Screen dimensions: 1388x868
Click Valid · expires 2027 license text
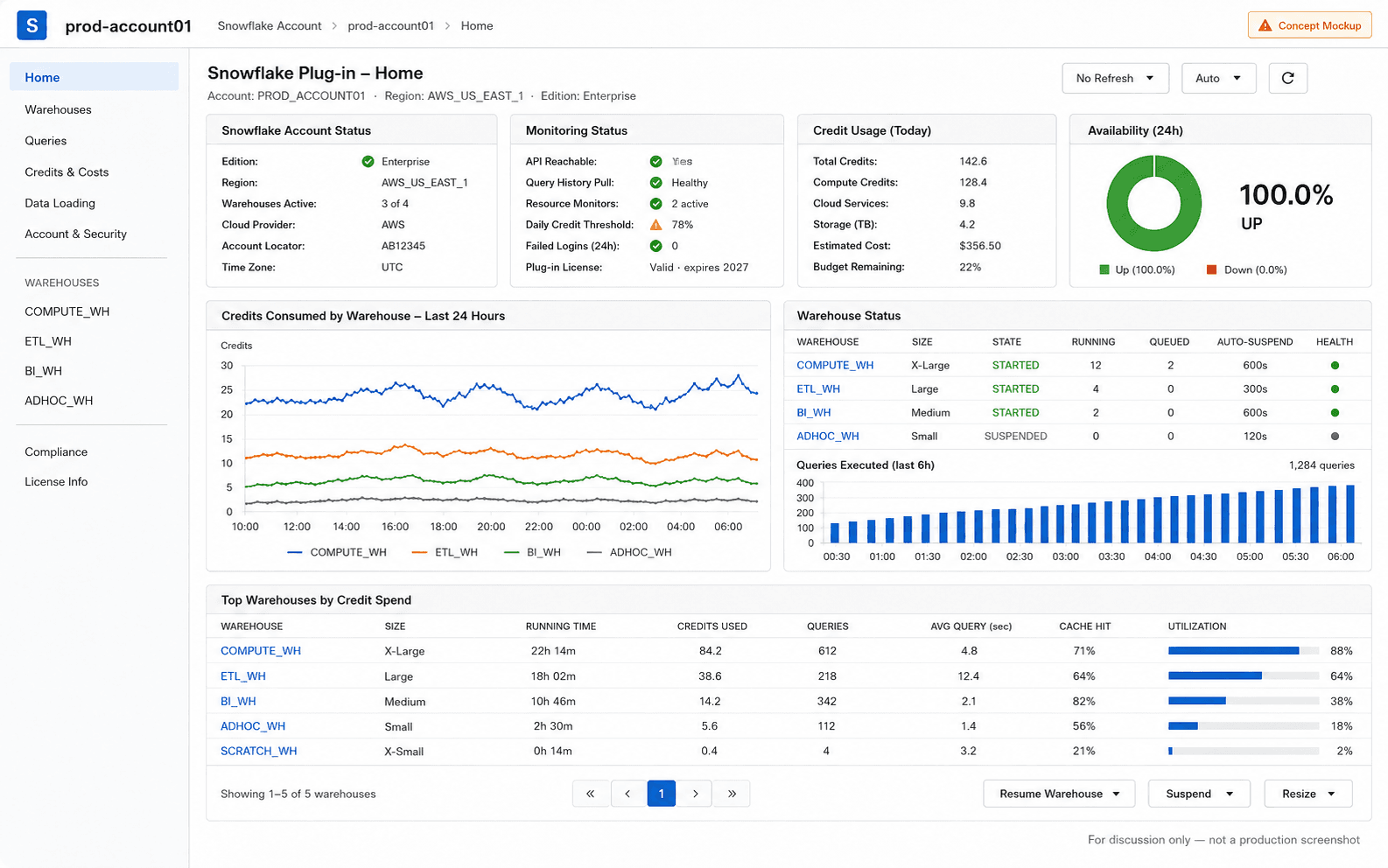pos(698,267)
